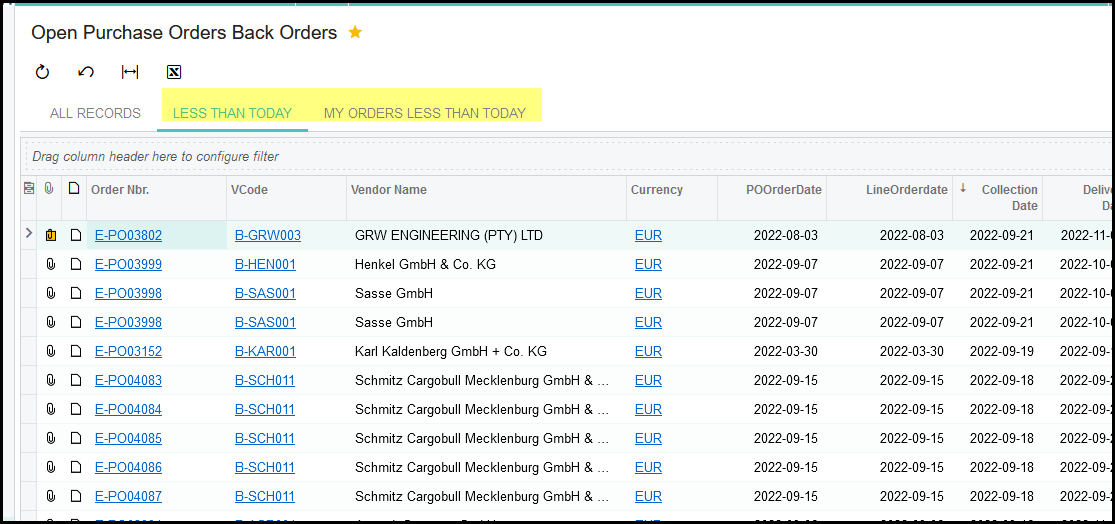Click the Vendor Name column header

[388, 190]
